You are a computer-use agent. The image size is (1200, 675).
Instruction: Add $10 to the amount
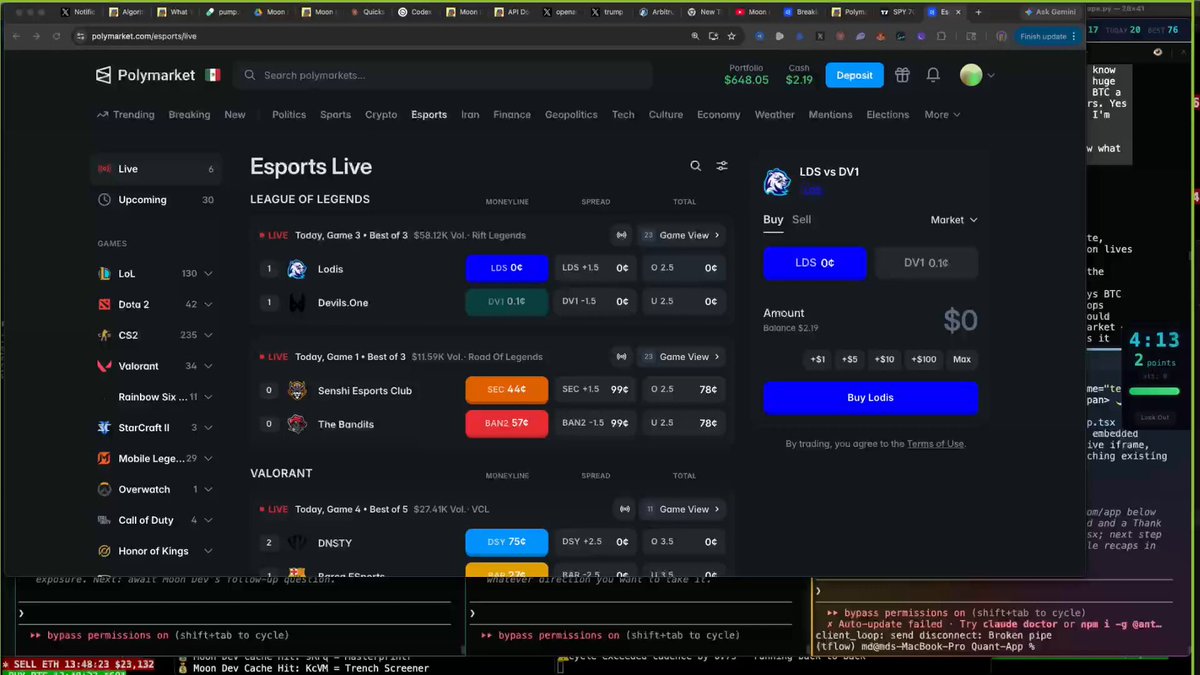[884, 359]
